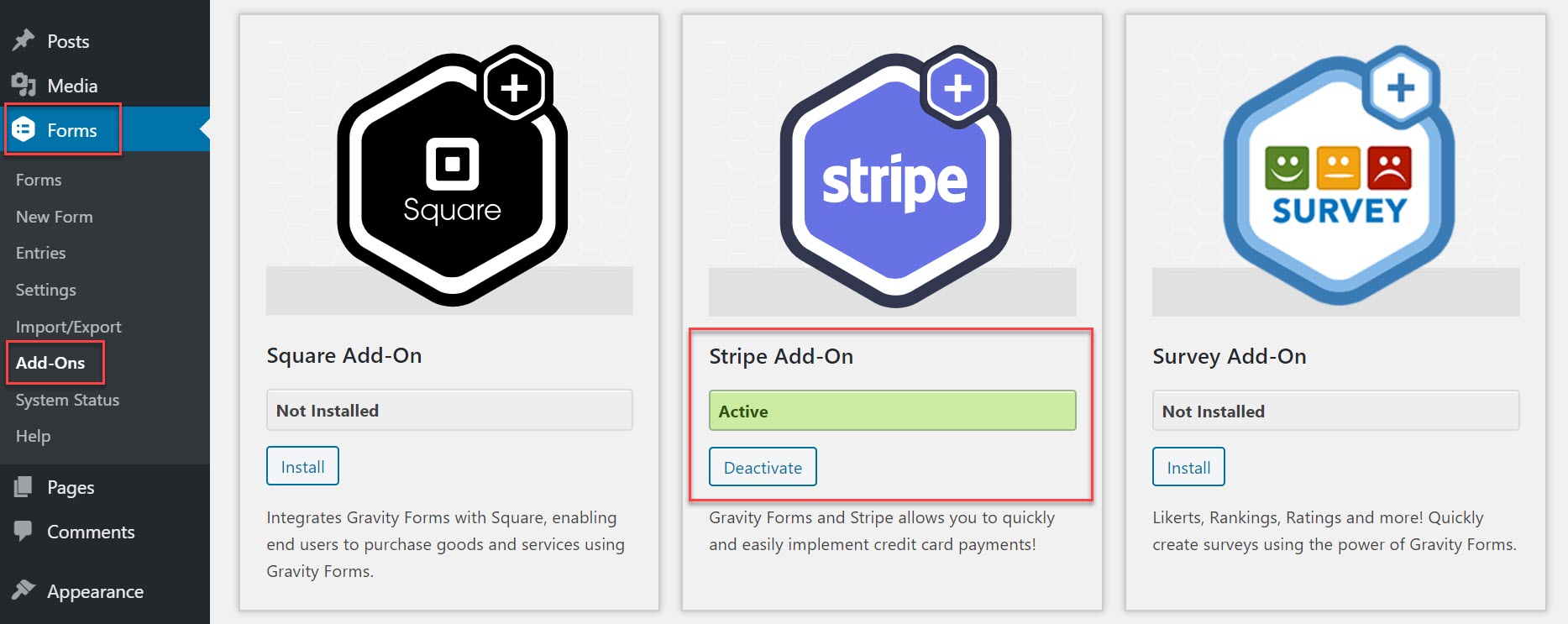
Task: Click the Pages icon in sidebar
Action: tap(24, 487)
